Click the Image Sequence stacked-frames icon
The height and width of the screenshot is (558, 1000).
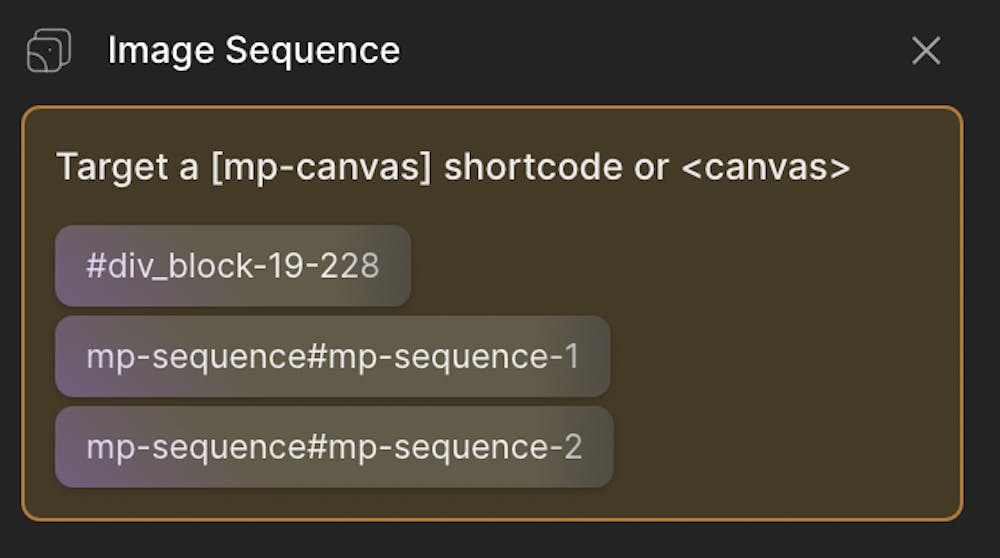49,50
